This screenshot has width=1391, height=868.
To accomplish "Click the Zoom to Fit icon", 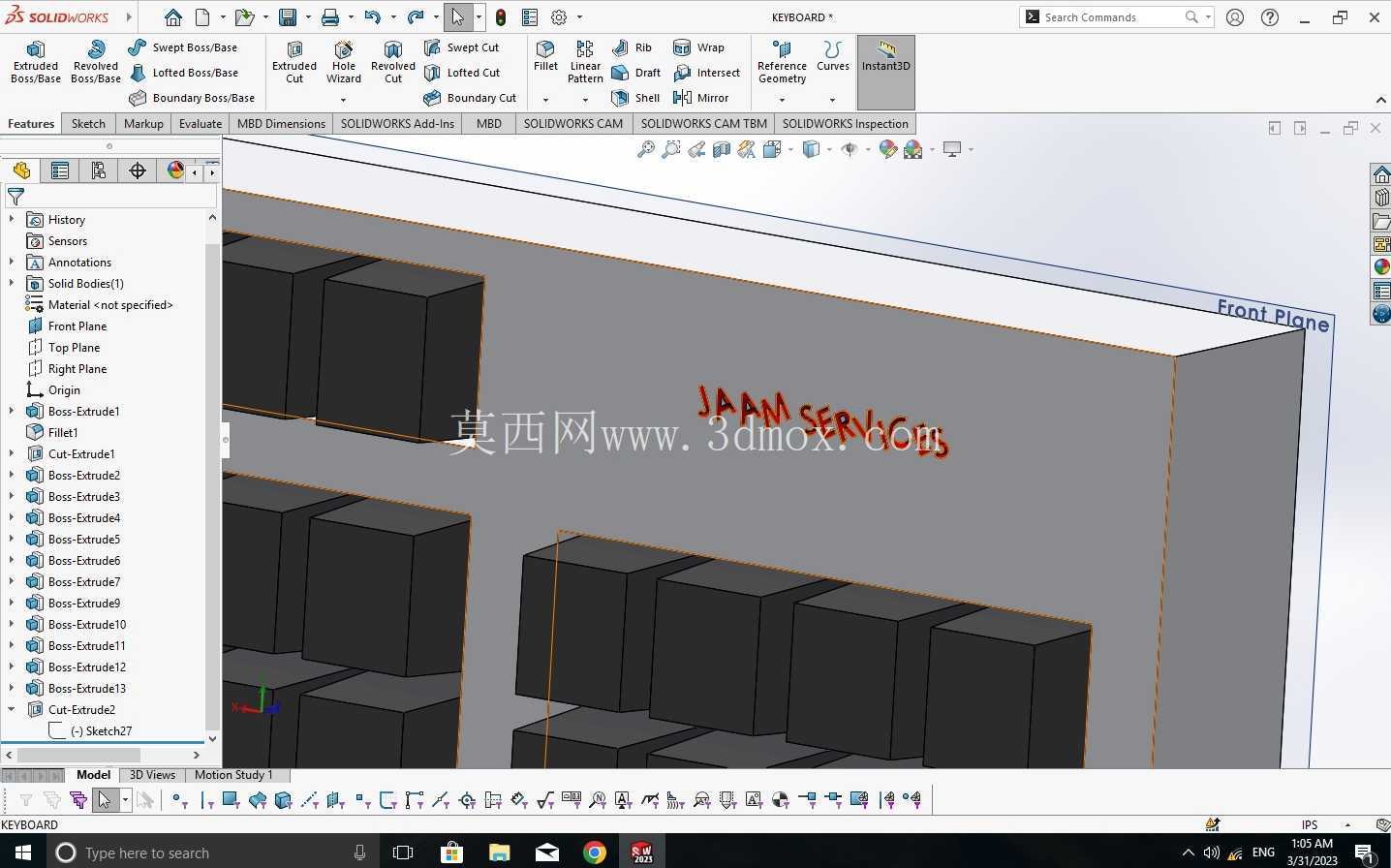I will coord(646,149).
